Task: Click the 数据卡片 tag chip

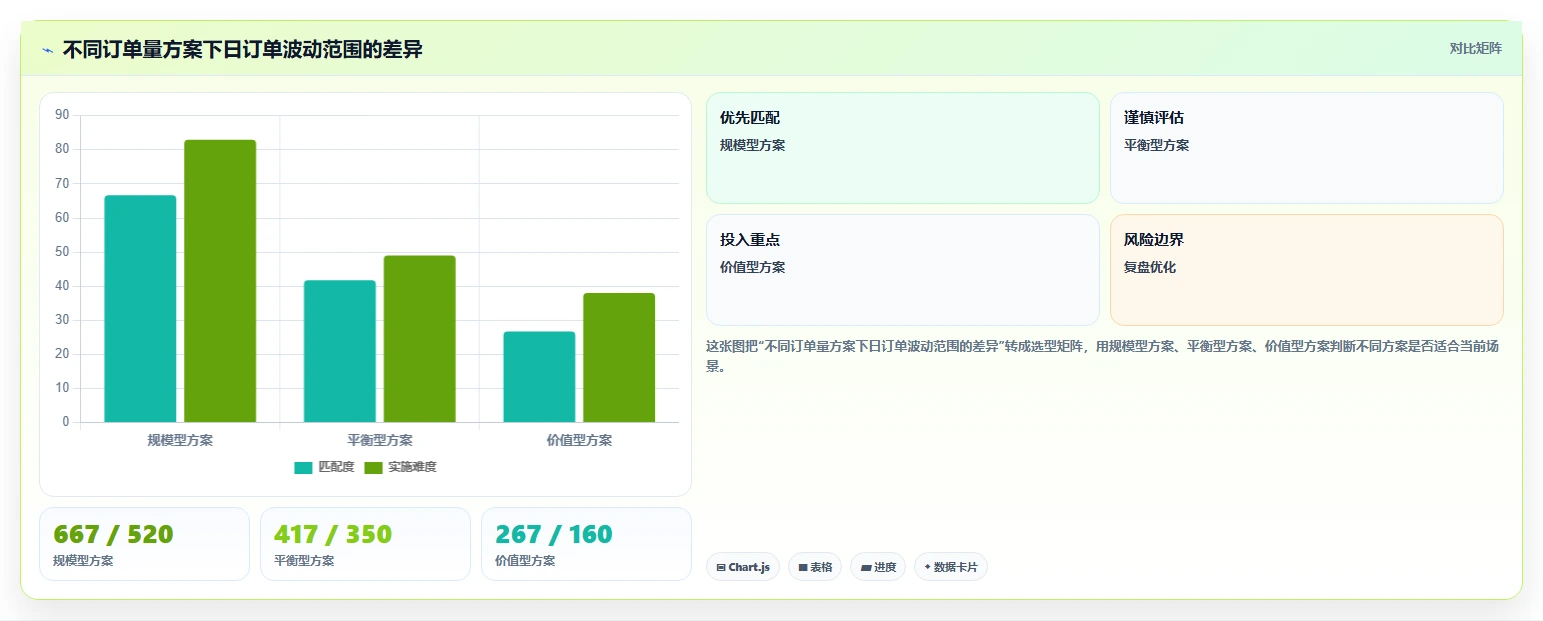Action: (951, 567)
